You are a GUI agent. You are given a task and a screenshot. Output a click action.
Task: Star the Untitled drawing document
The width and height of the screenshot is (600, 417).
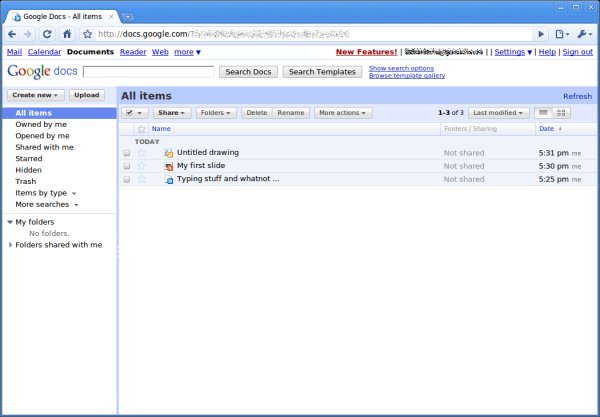[x=141, y=153]
